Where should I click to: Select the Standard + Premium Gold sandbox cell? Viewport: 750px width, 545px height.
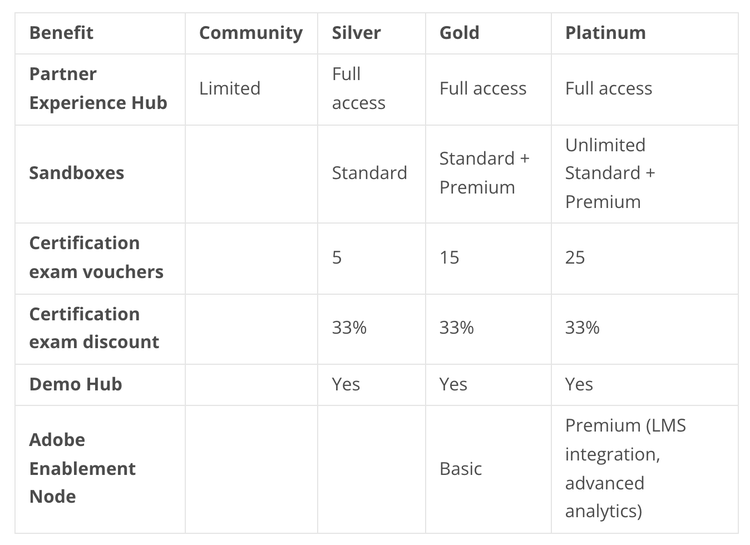(x=484, y=173)
